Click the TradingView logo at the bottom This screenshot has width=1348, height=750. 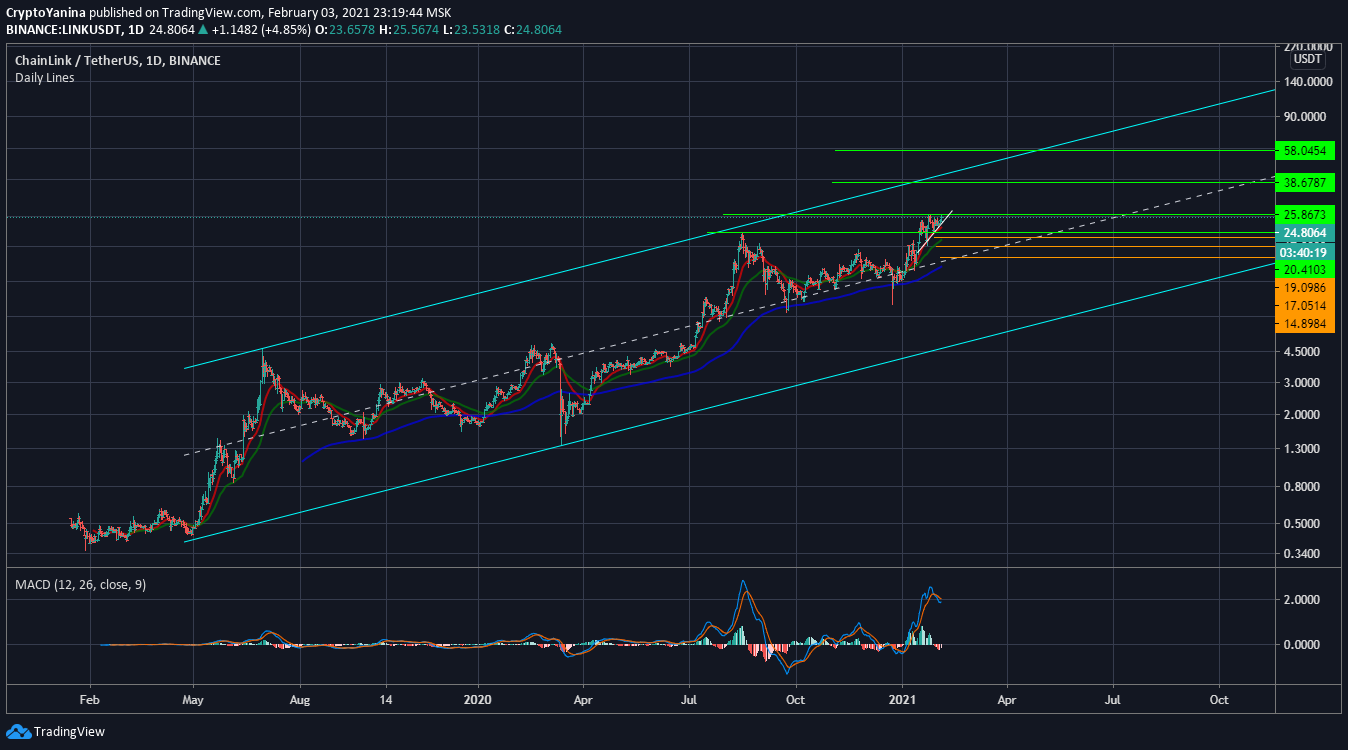(55, 731)
